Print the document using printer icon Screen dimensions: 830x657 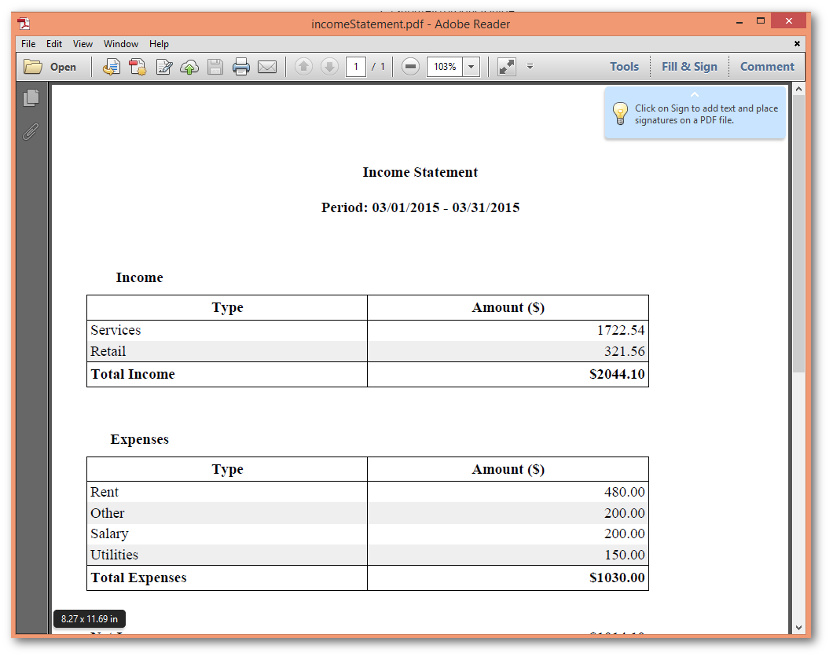click(x=241, y=67)
